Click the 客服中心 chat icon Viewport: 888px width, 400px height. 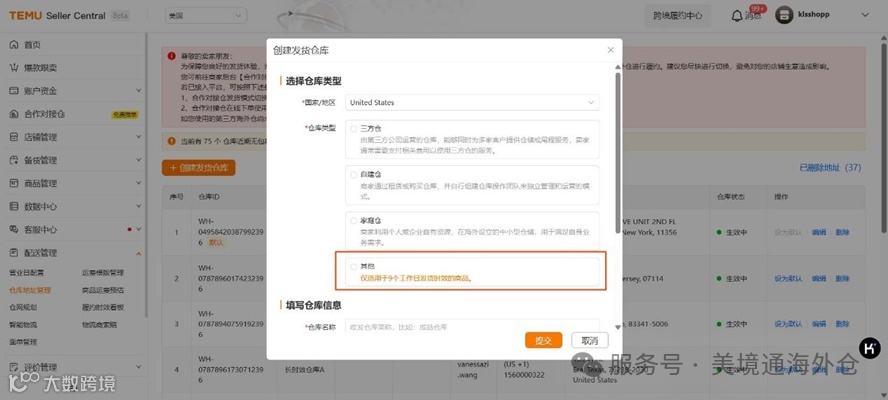click(x=14, y=229)
